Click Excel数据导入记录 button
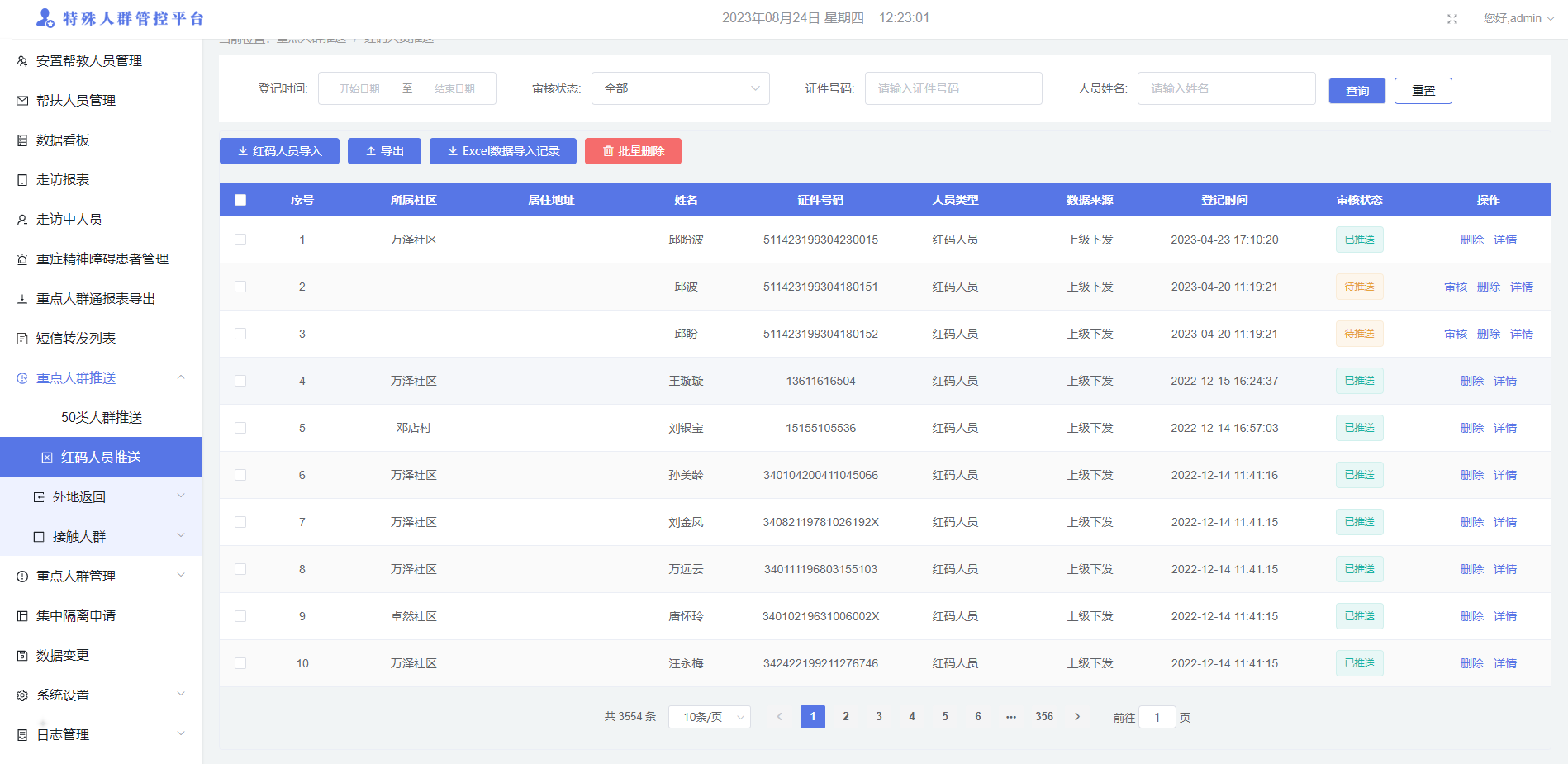Viewport: 1568px width, 764px height. coord(503,151)
